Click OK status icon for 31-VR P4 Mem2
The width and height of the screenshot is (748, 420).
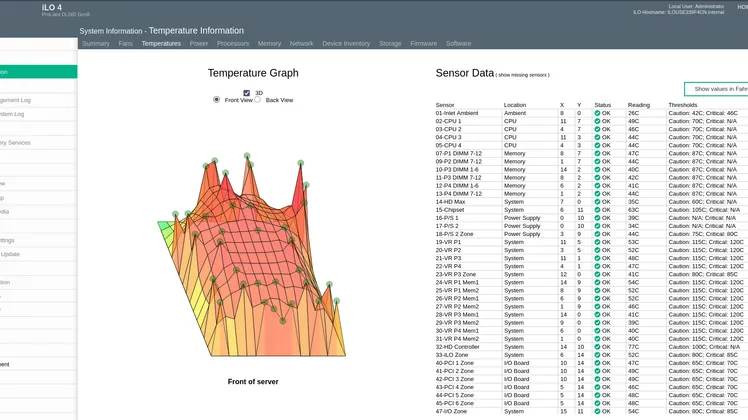point(597,339)
